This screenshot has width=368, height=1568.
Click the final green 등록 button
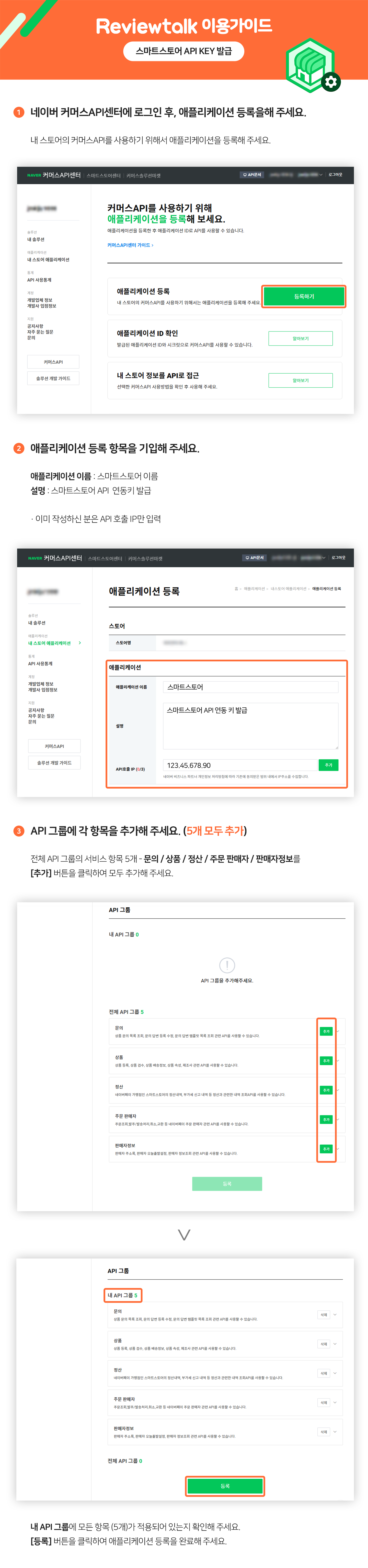225,1486
